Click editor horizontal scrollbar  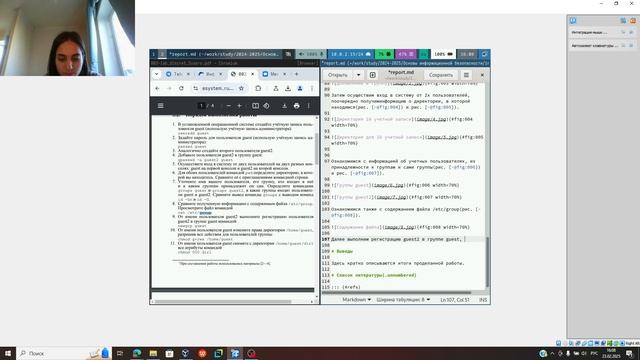pyautogui.click(x=396, y=292)
